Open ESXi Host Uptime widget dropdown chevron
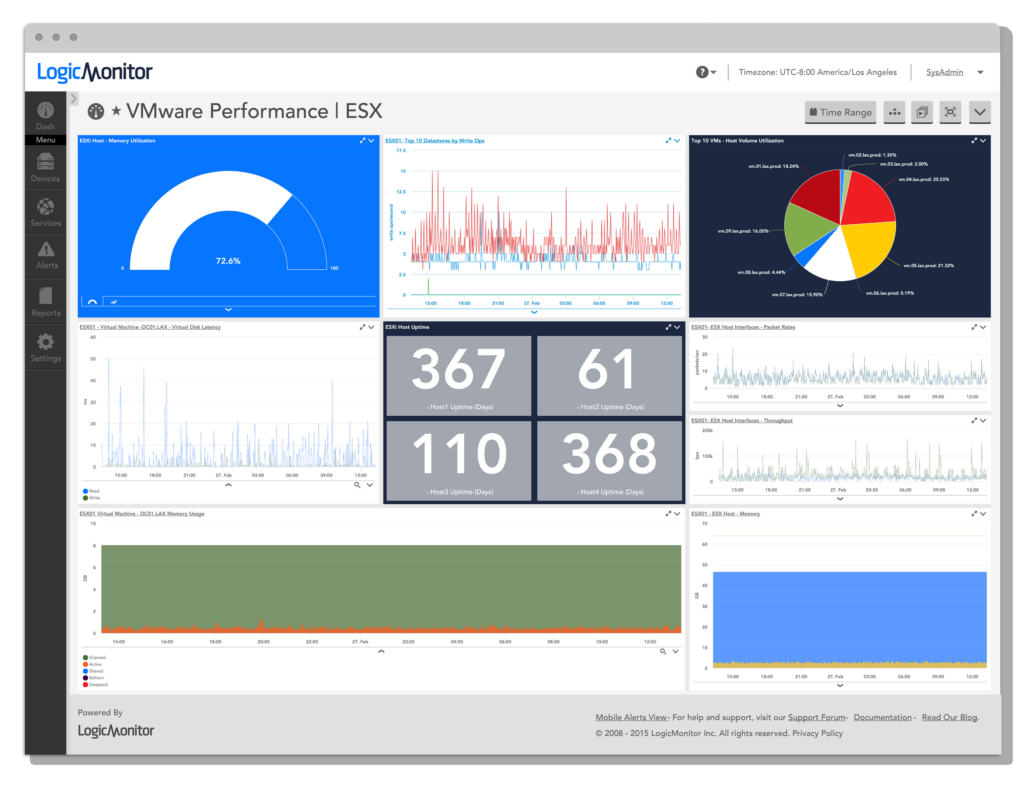Viewport: 1024px width, 790px height. point(677,327)
